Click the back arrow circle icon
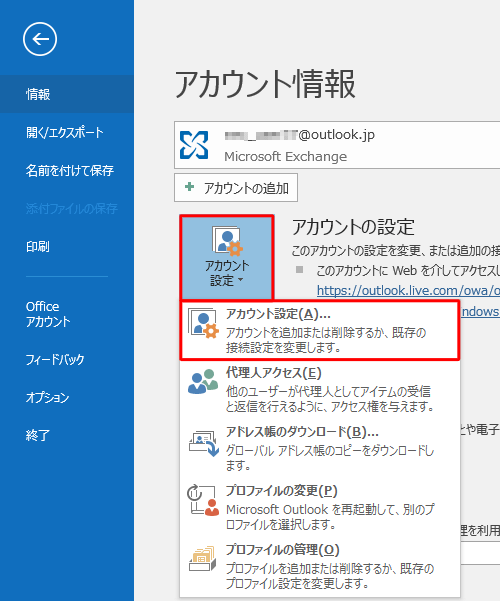 [x=40, y=39]
